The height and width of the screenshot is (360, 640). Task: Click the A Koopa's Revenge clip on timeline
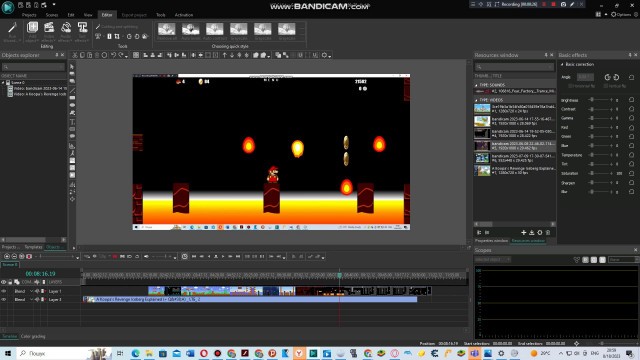click(x=250, y=300)
